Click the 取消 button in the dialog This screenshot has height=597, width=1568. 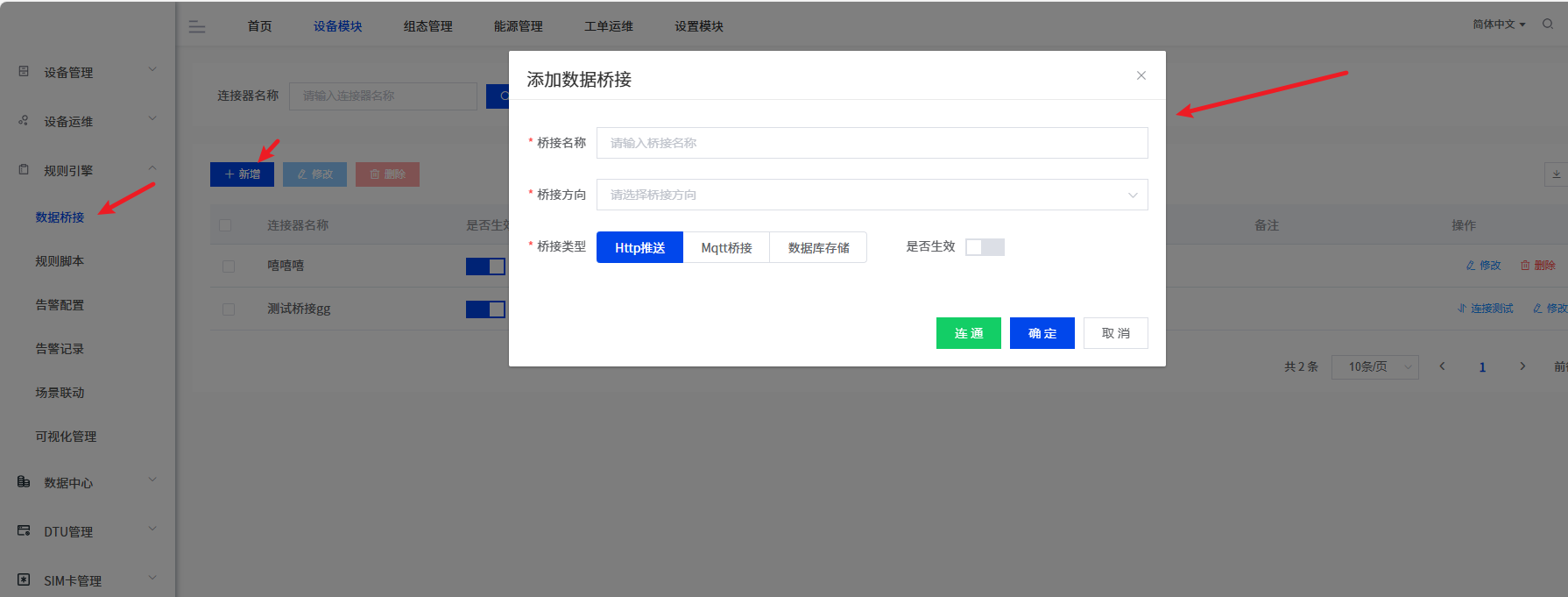pyautogui.click(x=1115, y=333)
